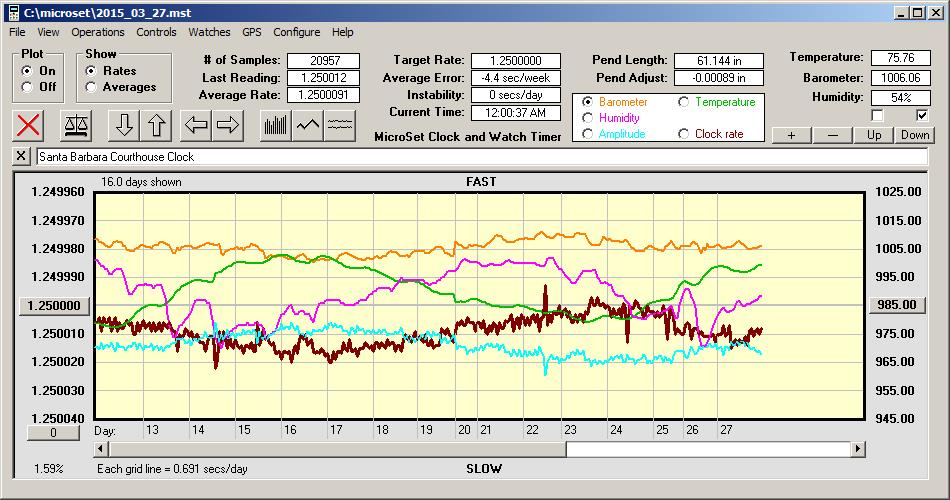Click the Last Reading value field
Viewport: 950px width, 500px height.
coord(324,78)
